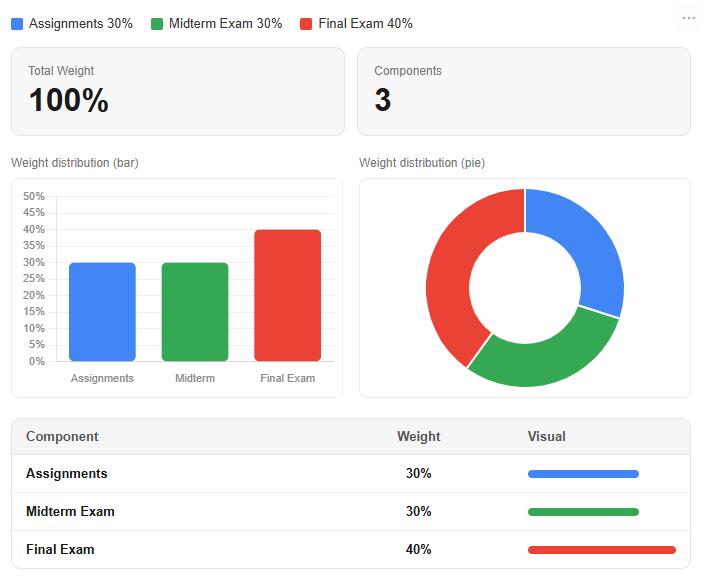The width and height of the screenshot is (705, 582).
Task: Click the 40% weight value in table
Action: point(418,549)
